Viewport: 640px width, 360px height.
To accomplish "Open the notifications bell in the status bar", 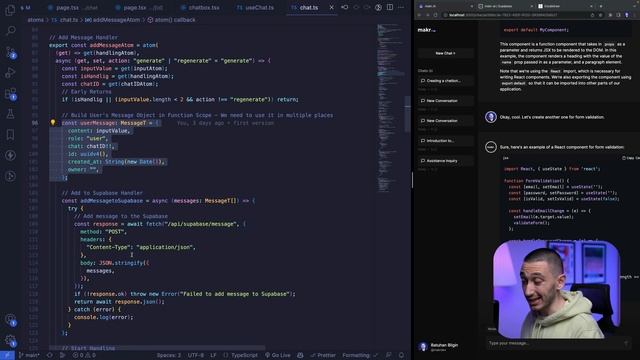I will tap(401, 355).
